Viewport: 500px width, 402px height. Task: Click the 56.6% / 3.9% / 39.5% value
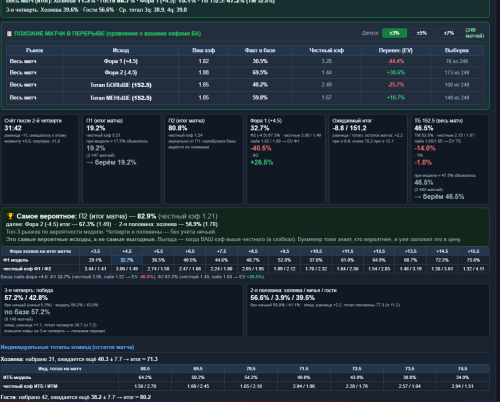tap(283, 298)
